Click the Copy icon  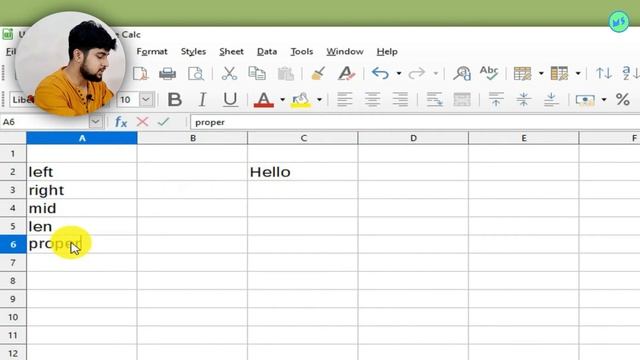[x=257, y=73]
